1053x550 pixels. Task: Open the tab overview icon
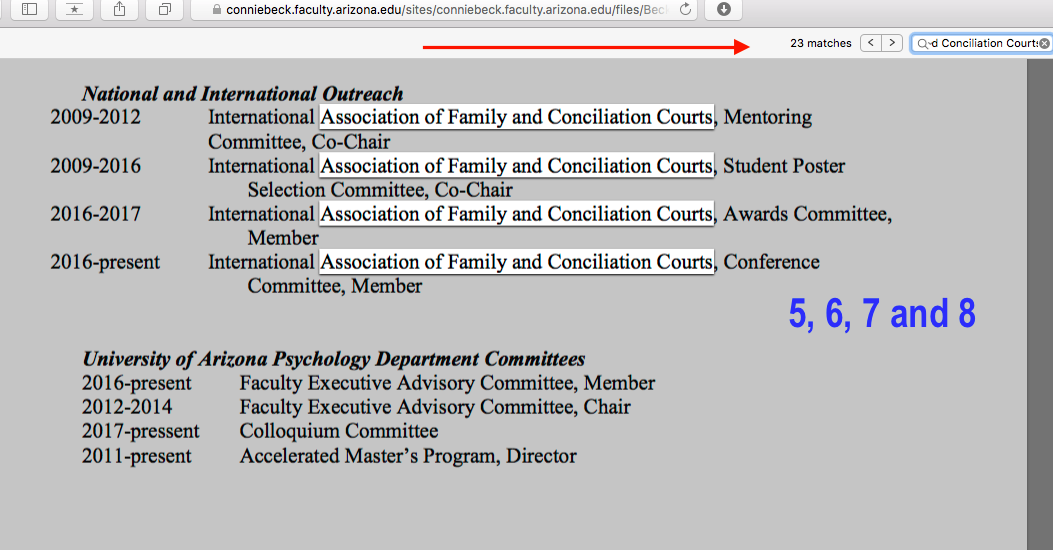[164, 9]
